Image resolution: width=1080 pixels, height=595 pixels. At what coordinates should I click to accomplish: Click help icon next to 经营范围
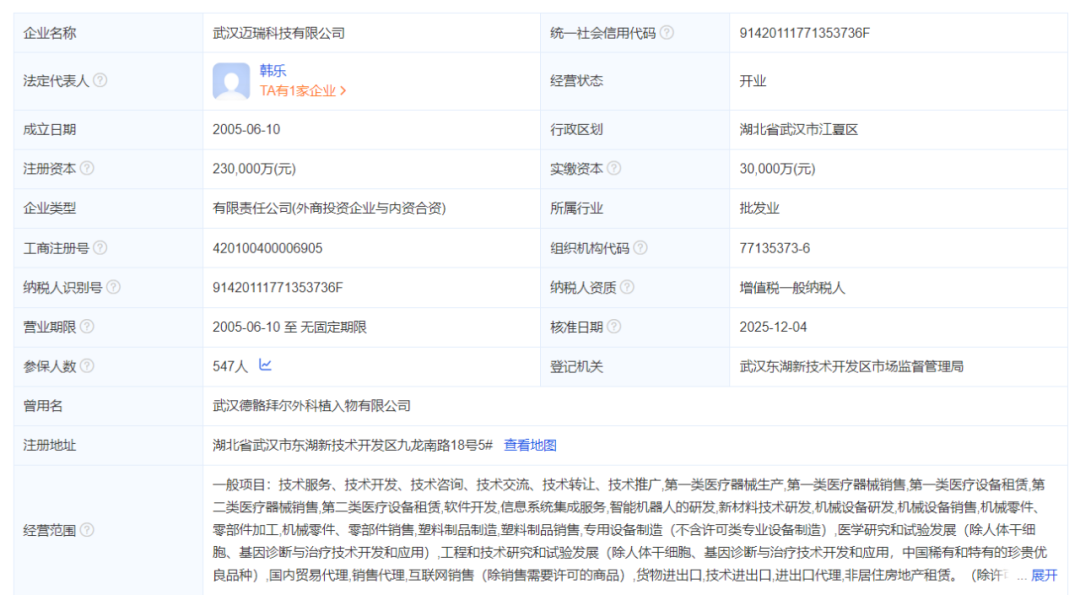click(x=87, y=530)
